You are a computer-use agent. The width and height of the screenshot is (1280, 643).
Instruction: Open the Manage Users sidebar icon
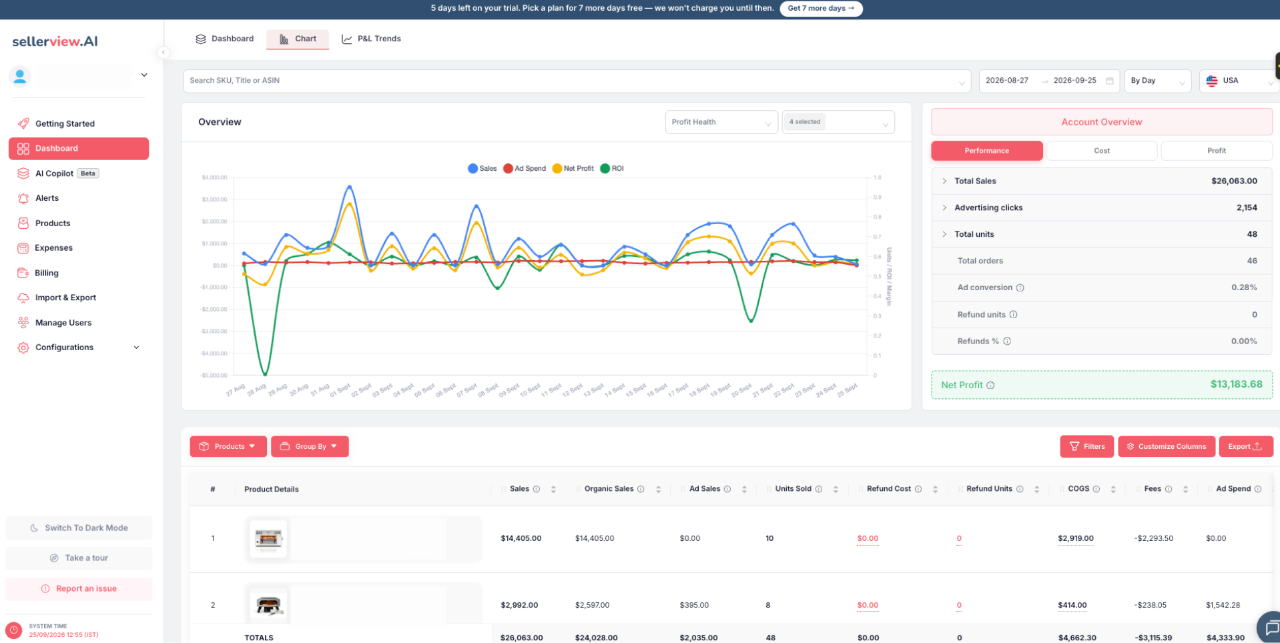[x=23, y=323]
